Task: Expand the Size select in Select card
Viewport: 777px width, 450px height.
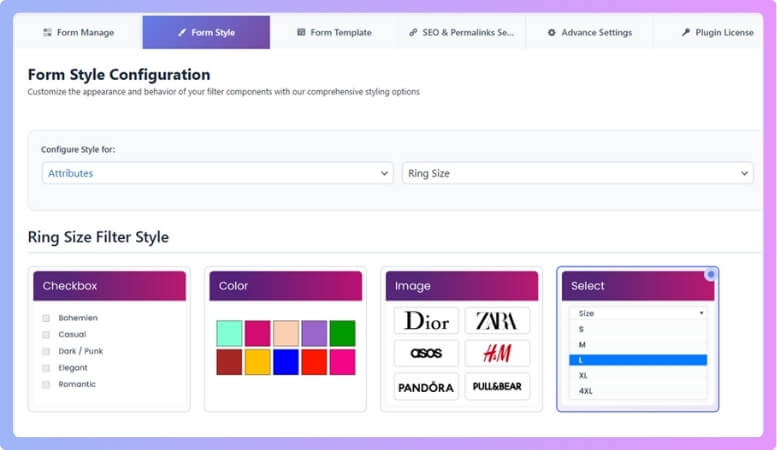Action: [638, 313]
